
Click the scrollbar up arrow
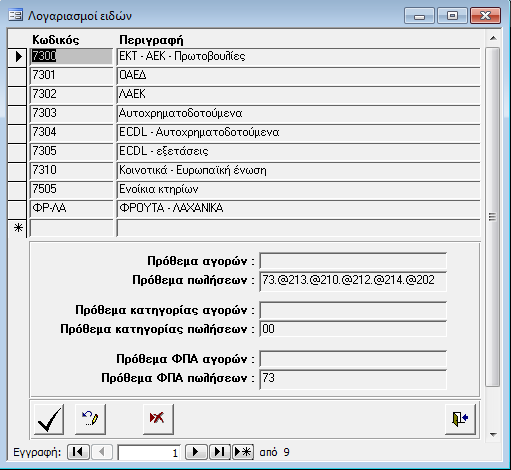[493, 38]
